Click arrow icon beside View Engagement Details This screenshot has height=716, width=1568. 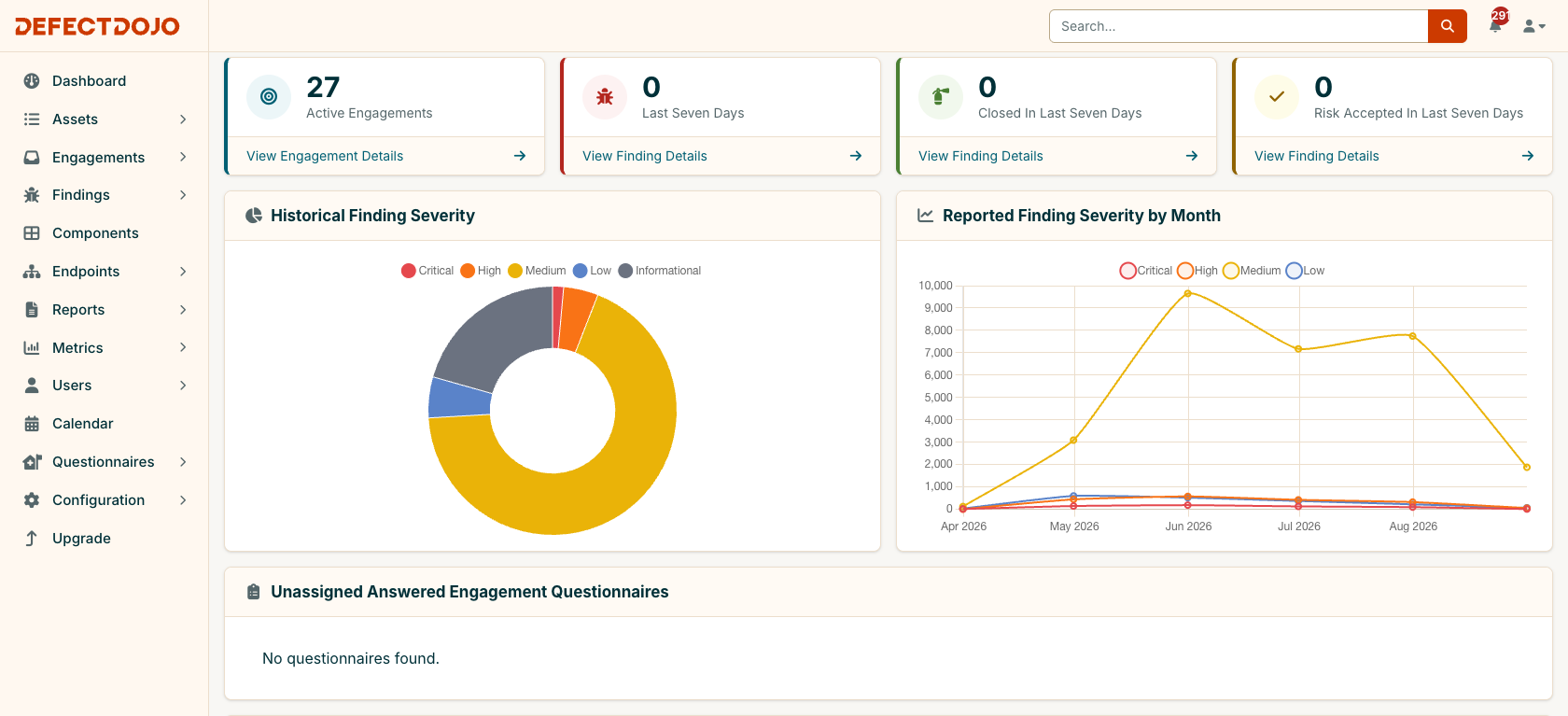click(x=520, y=156)
